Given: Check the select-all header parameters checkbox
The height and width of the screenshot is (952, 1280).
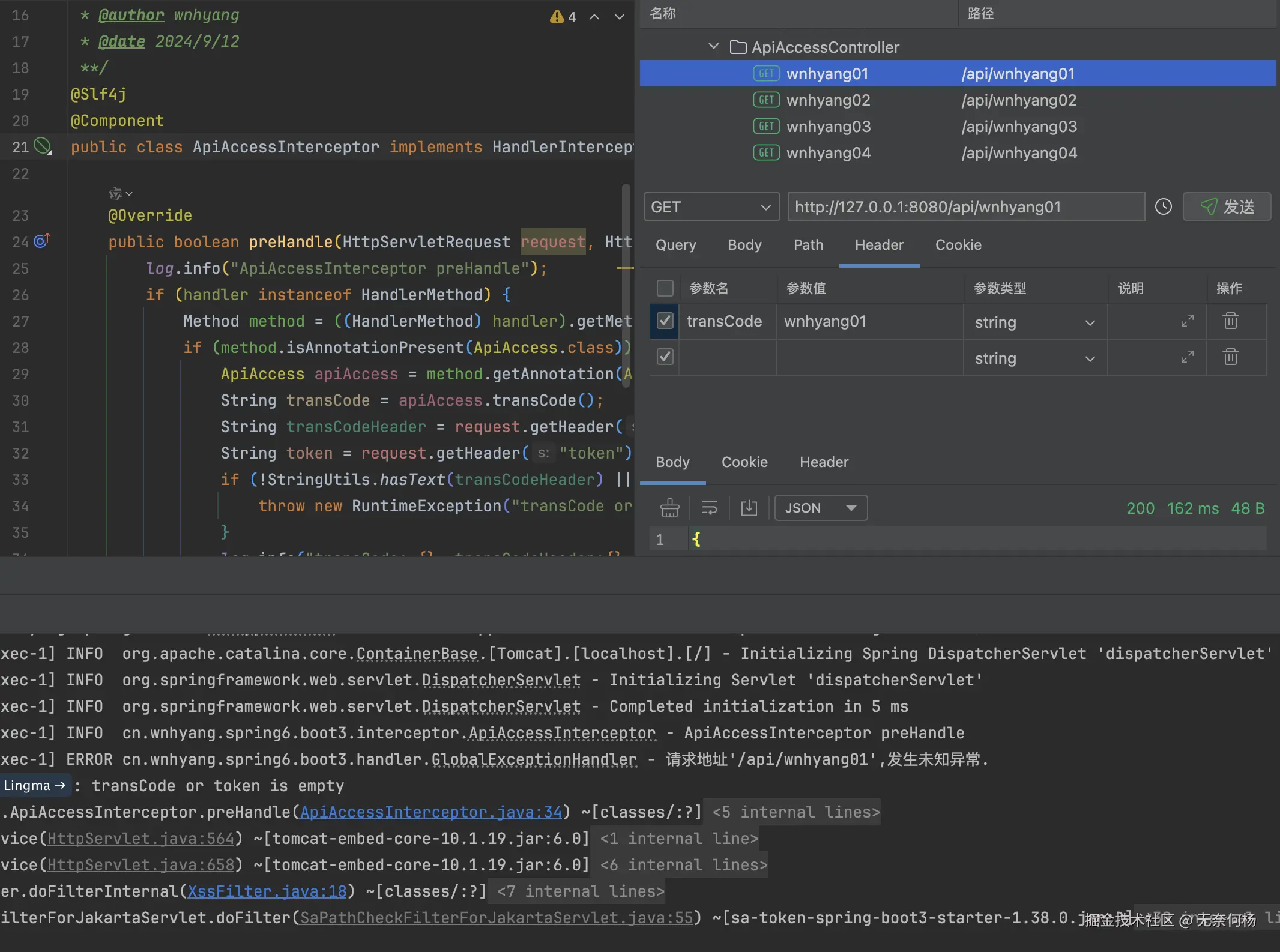Looking at the screenshot, I should click(x=665, y=288).
